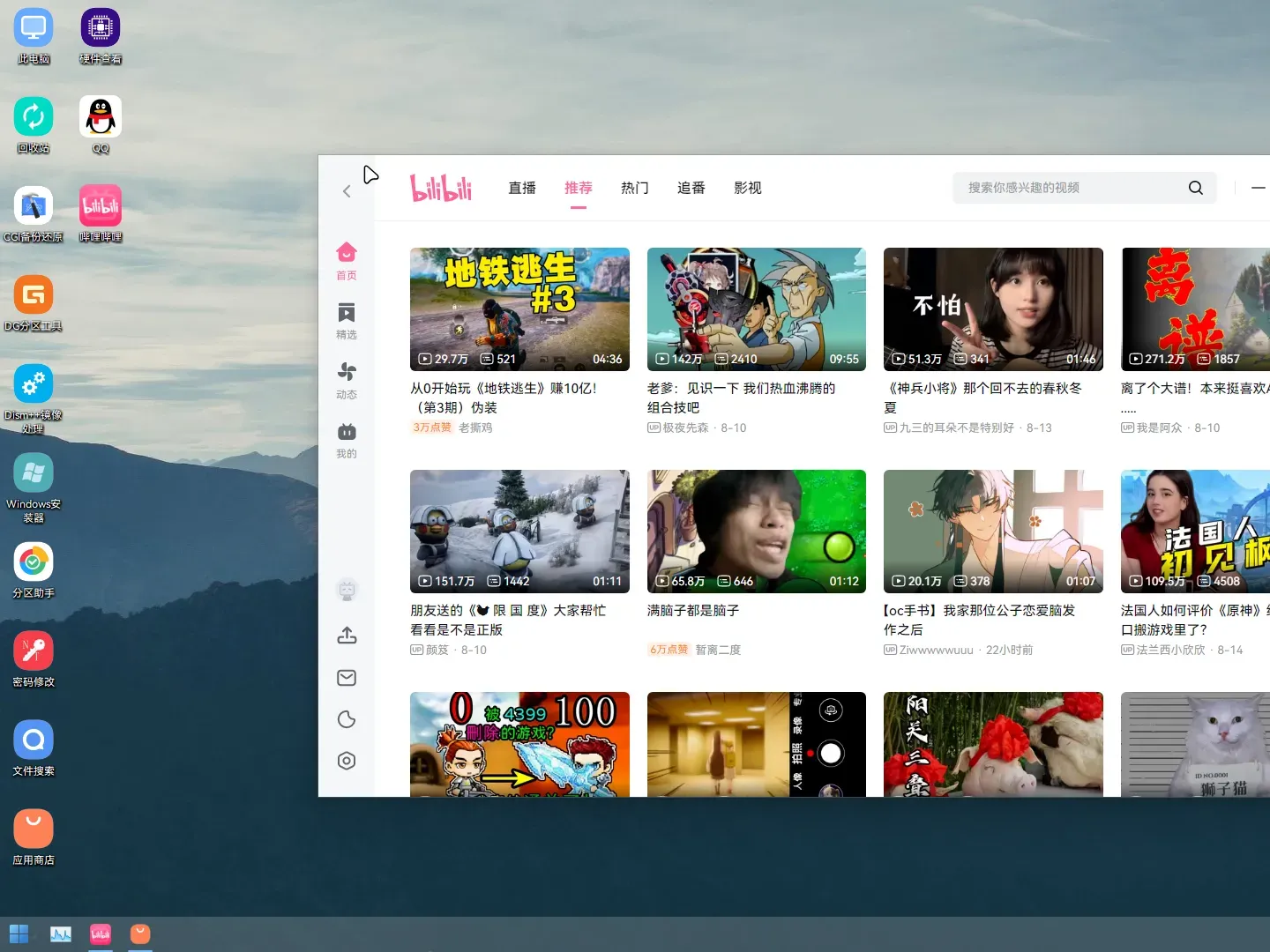
Task: Open the 直播 live tab
Action: point(521,188)
